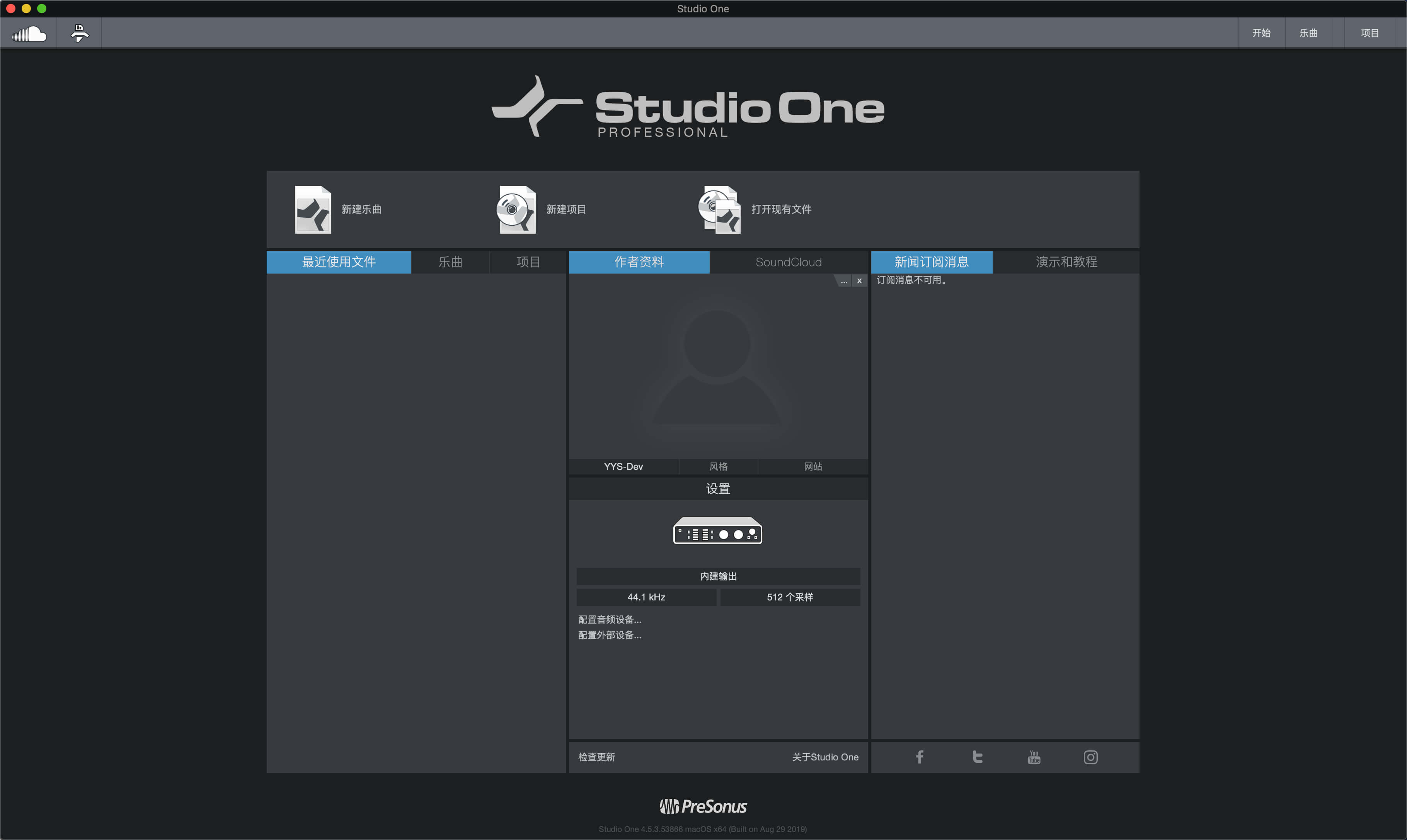Viewport: 1407px width, 840px height.
Task: Open the 512 个采样 buffer size selector
Action: 790,597
